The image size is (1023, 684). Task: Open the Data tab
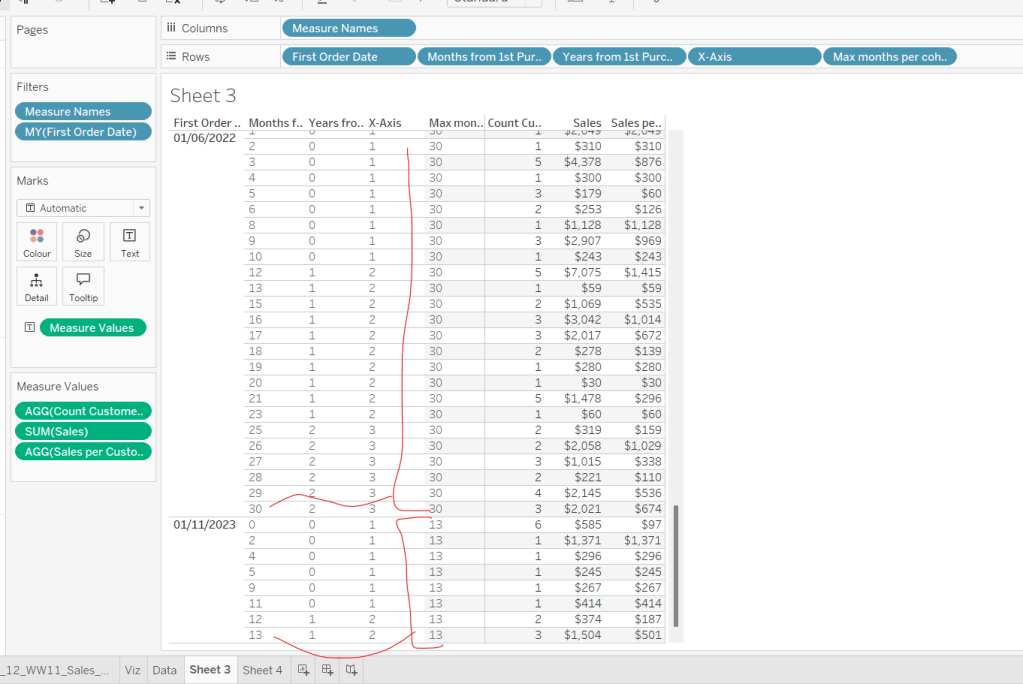click(x=164, y=670)
